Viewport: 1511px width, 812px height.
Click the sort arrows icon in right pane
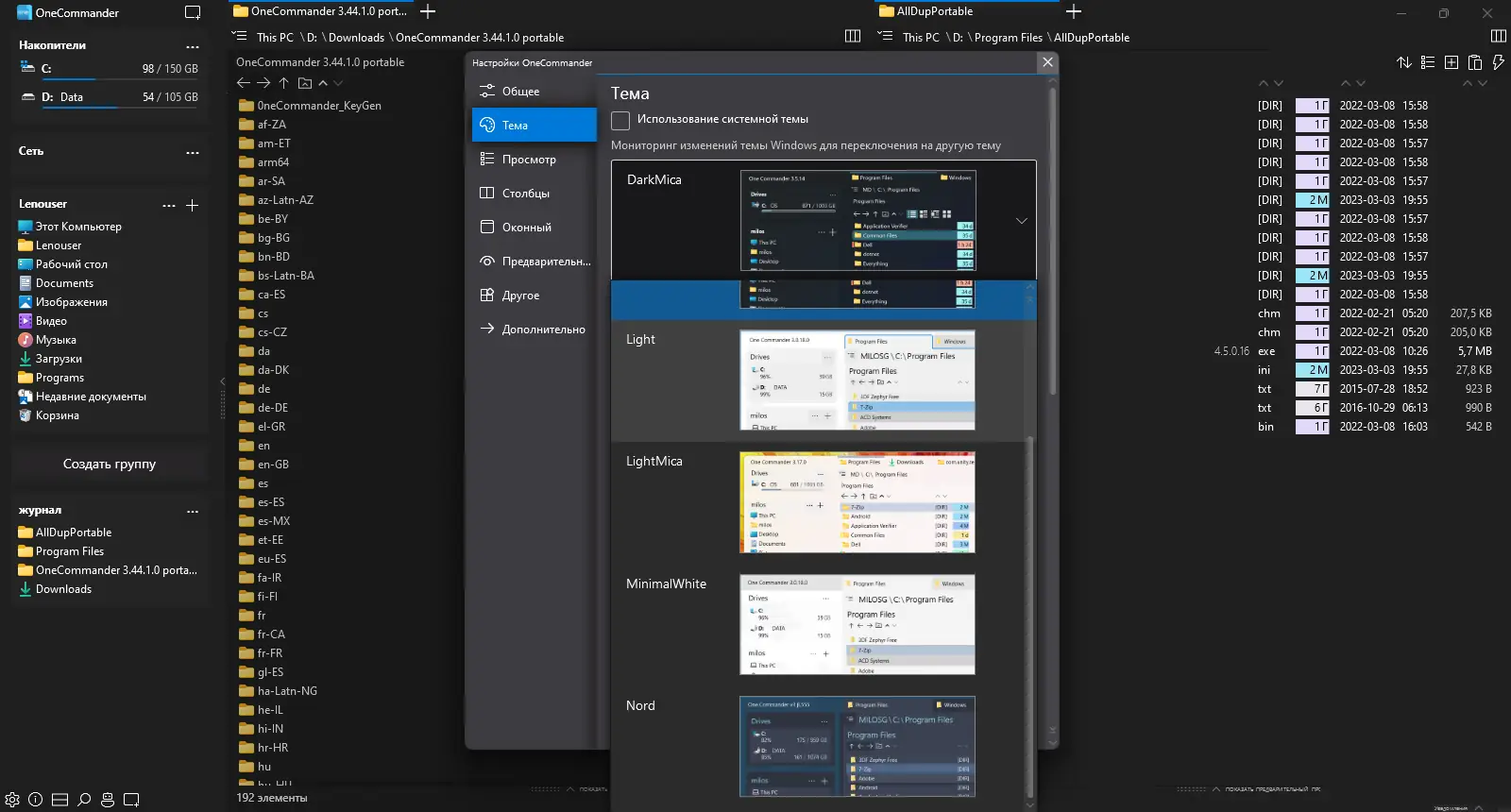coord(1404,62)
